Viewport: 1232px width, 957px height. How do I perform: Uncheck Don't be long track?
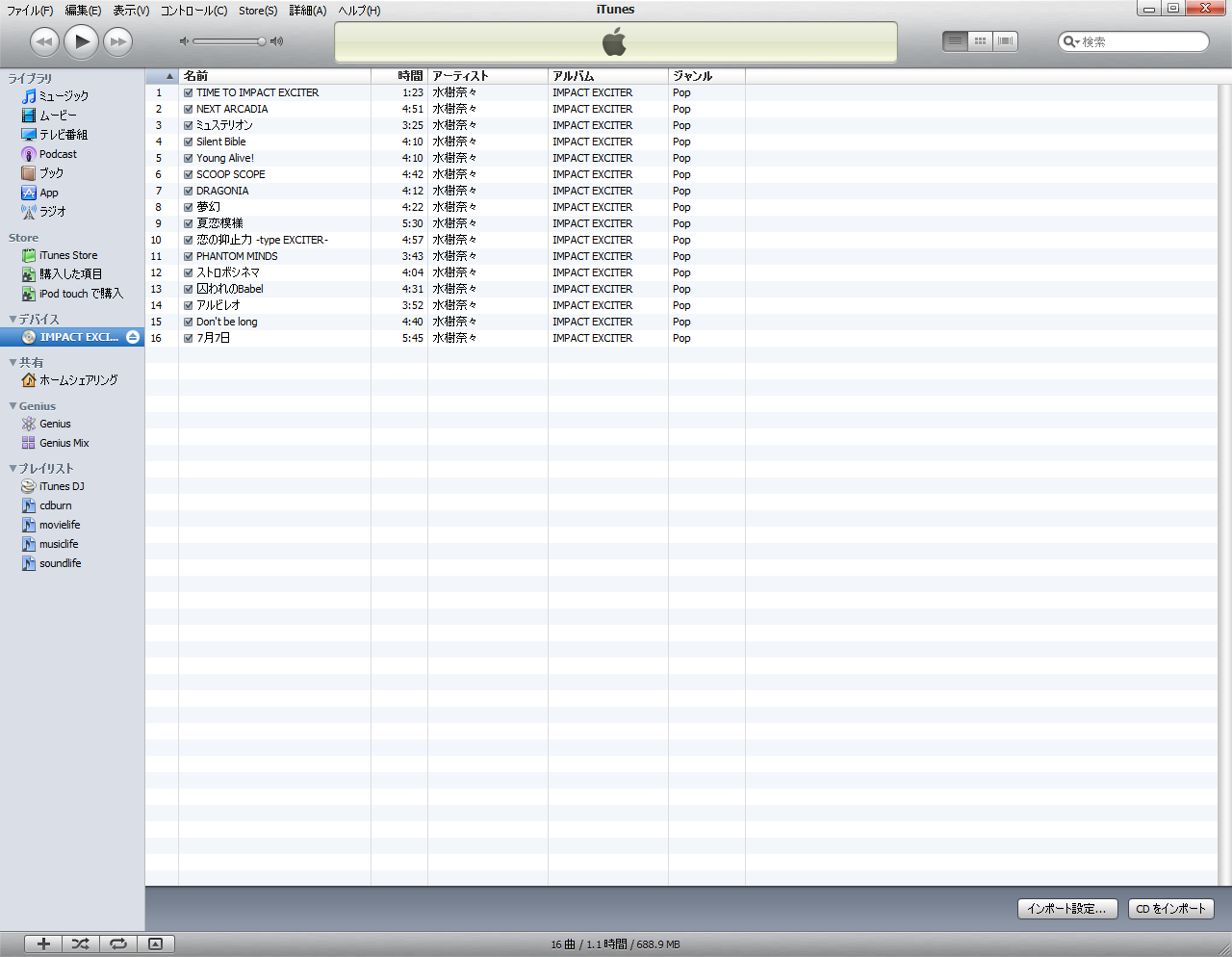coord(188,323)
